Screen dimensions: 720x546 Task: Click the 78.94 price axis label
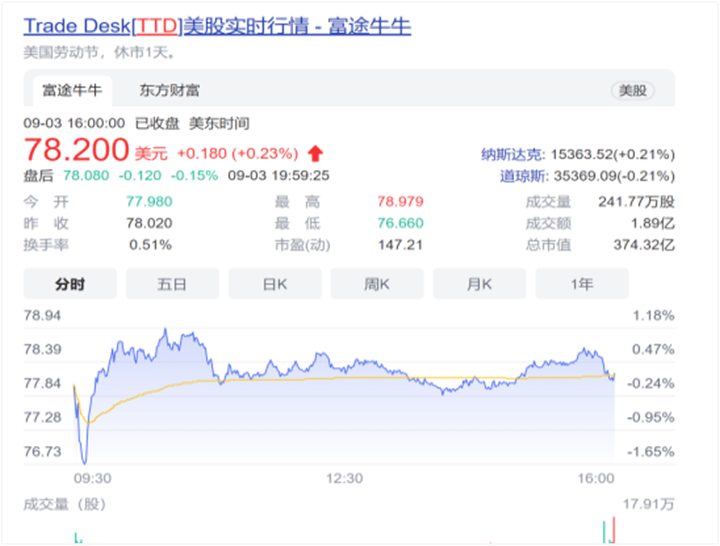pyautogui.click(x=42, y=315)
